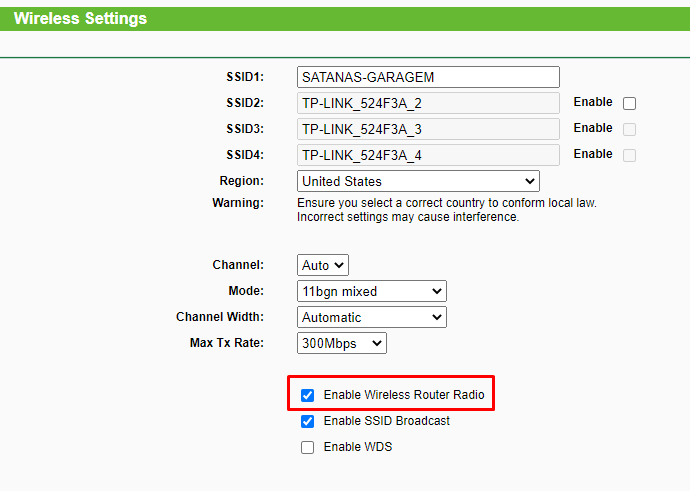
Task: Open the Channel dropdown set to Auto
Action: click(323, 265)
